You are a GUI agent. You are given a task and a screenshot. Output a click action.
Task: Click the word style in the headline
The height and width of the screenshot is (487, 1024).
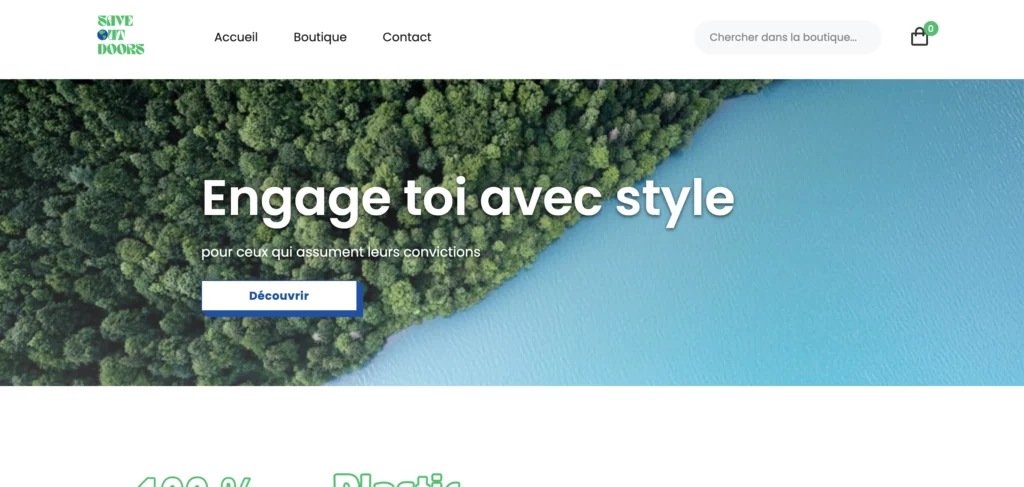click(x=675, y=199)
